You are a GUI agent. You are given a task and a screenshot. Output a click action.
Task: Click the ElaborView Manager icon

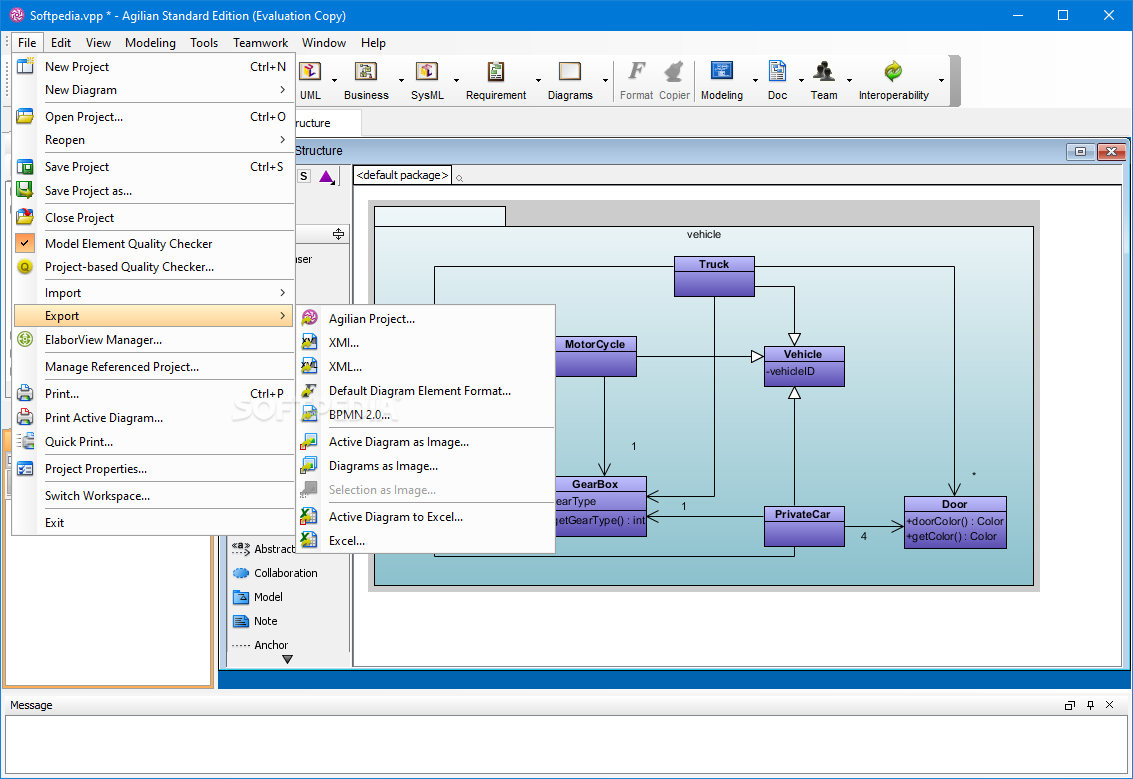25,339
